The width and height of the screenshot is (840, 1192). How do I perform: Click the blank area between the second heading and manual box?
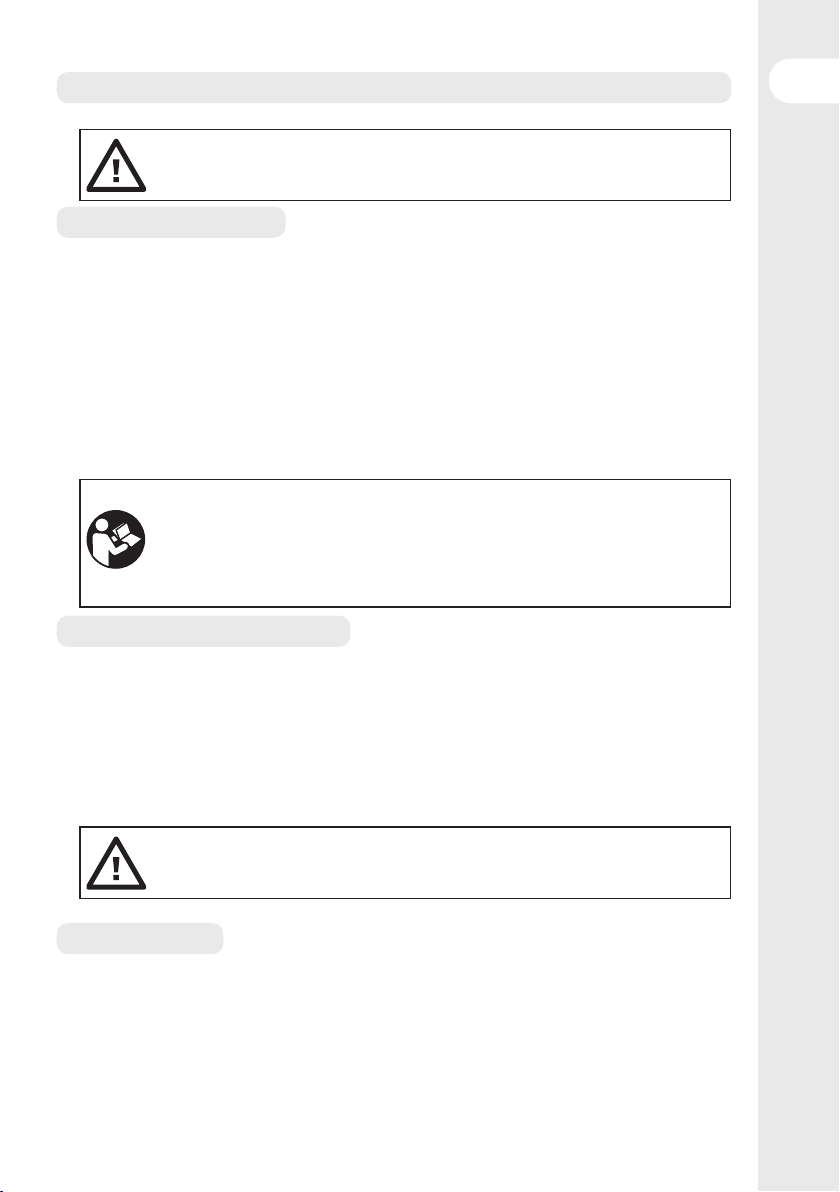(394, 357)
